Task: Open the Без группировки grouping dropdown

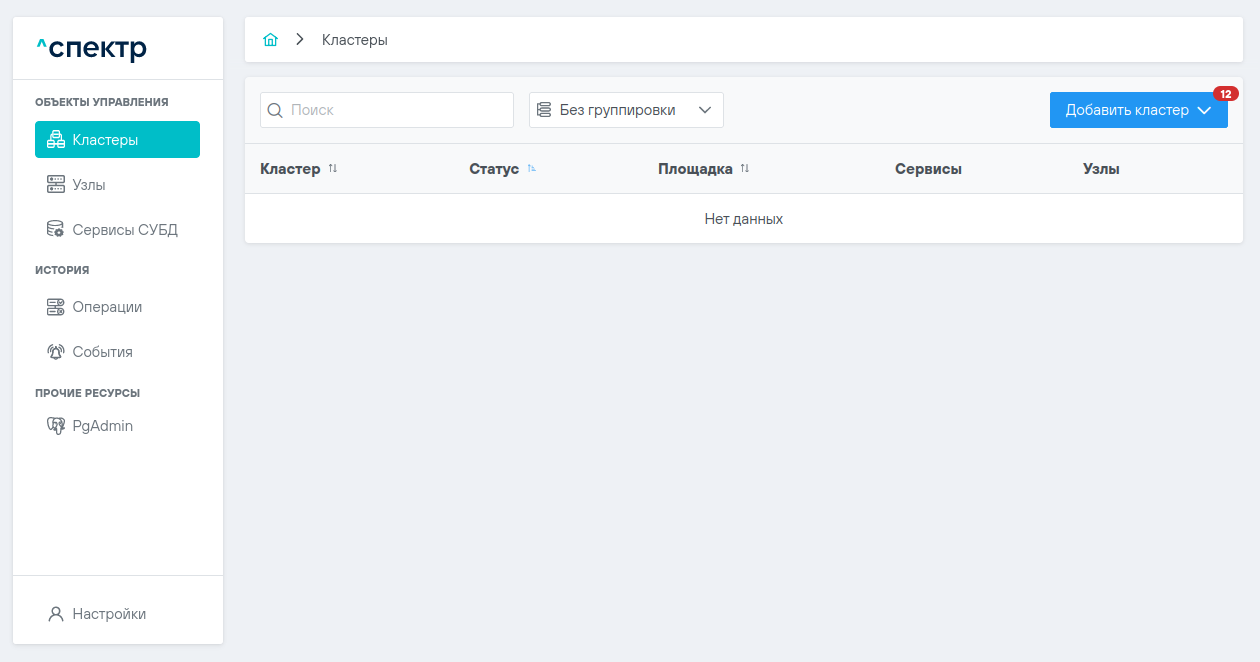Action: coord(626,110)
